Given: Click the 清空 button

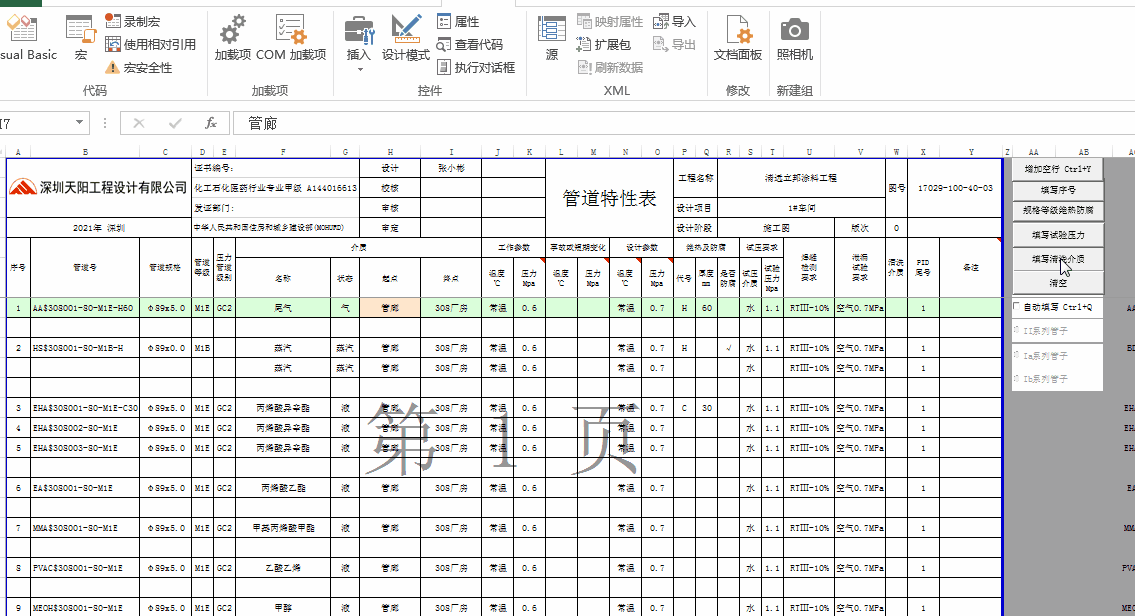Looking at the screenshot, I should pos(1057,282).
